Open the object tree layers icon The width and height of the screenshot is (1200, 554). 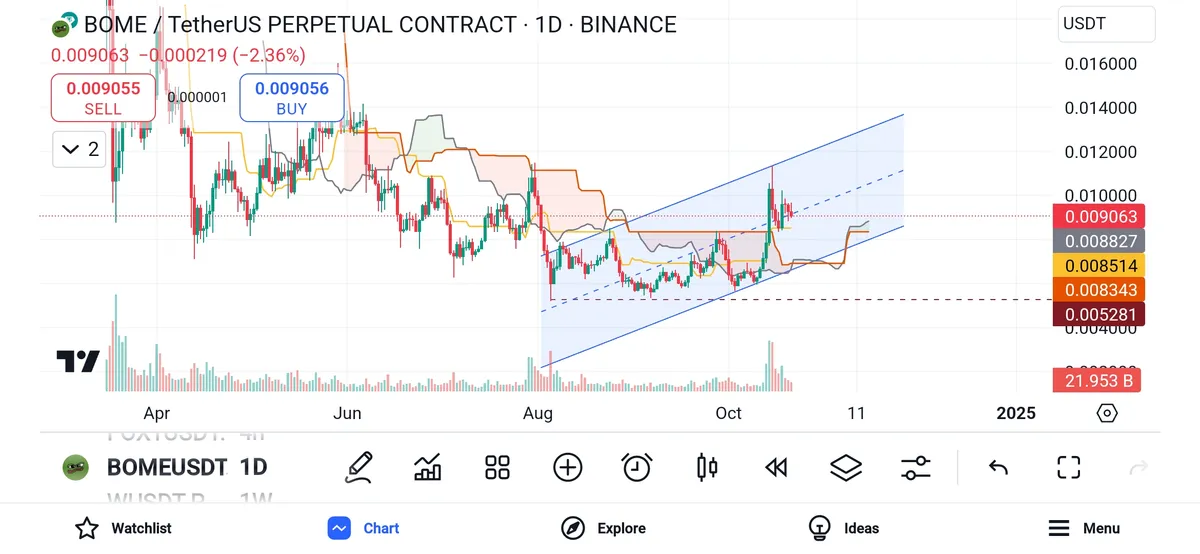846,467
